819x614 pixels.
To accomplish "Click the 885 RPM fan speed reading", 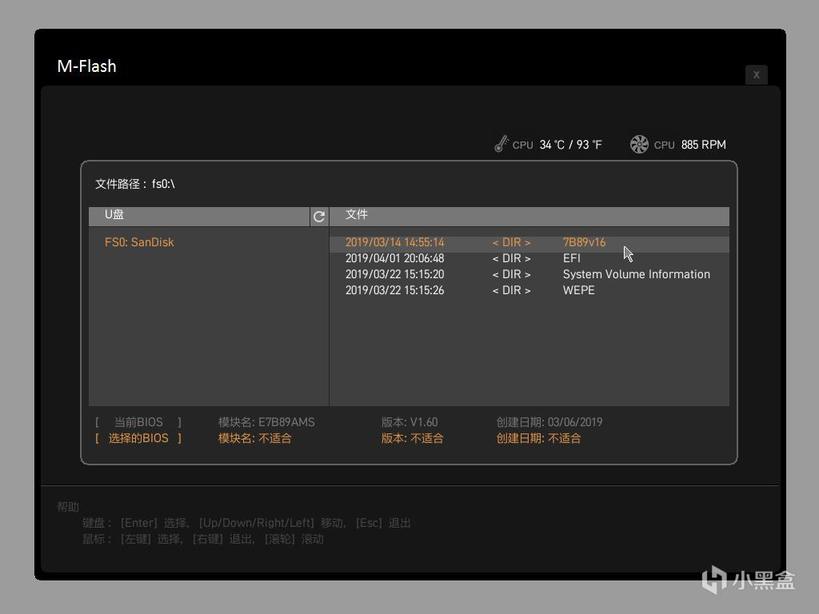I will tap(703, 145).
